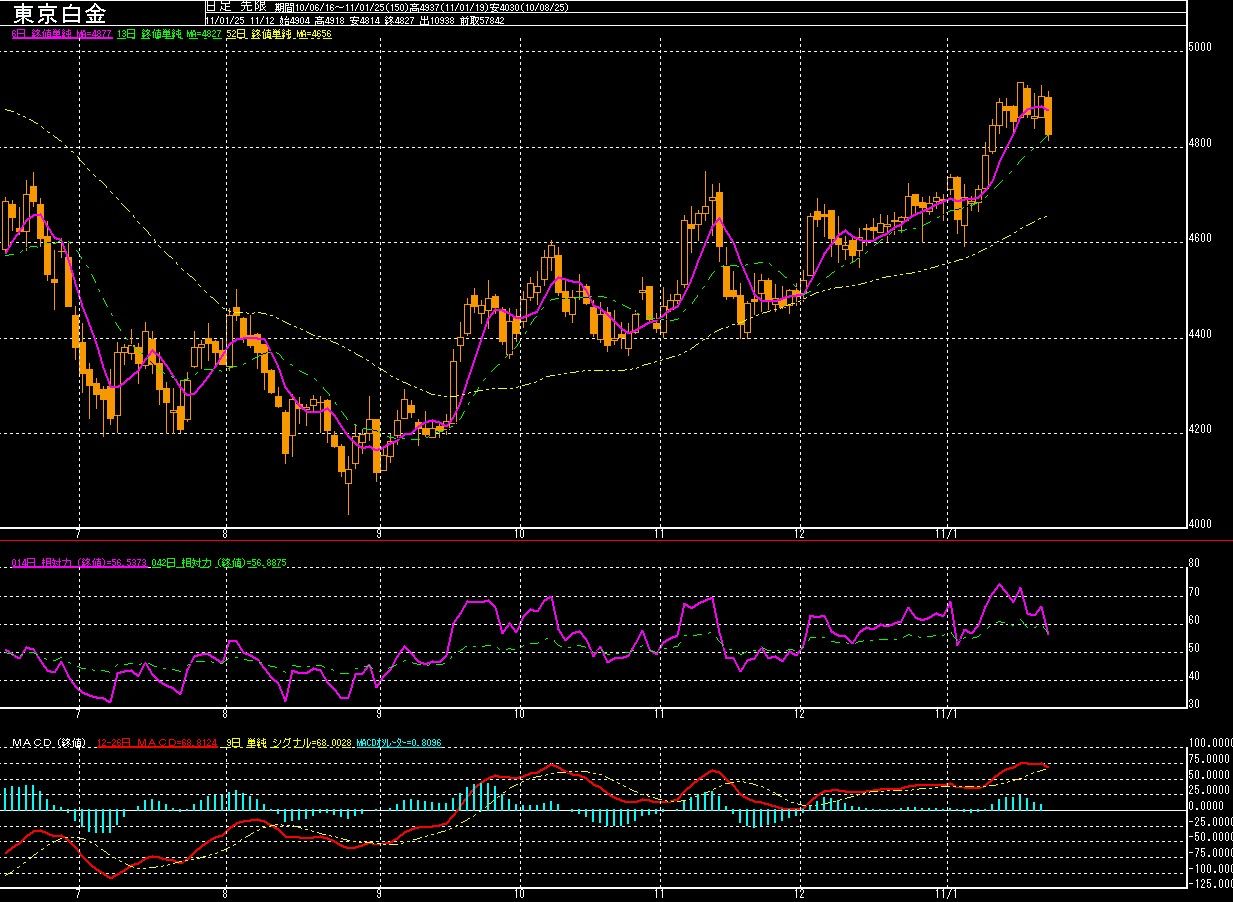Click the last orange candlestick near 4827
The height and width of the screenshot is (902, 1233).
1048,114
